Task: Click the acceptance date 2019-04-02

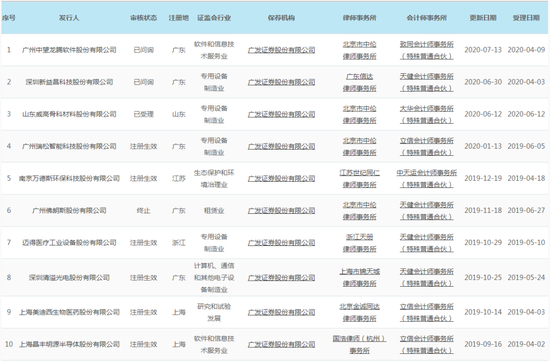Action: (526, 345)
